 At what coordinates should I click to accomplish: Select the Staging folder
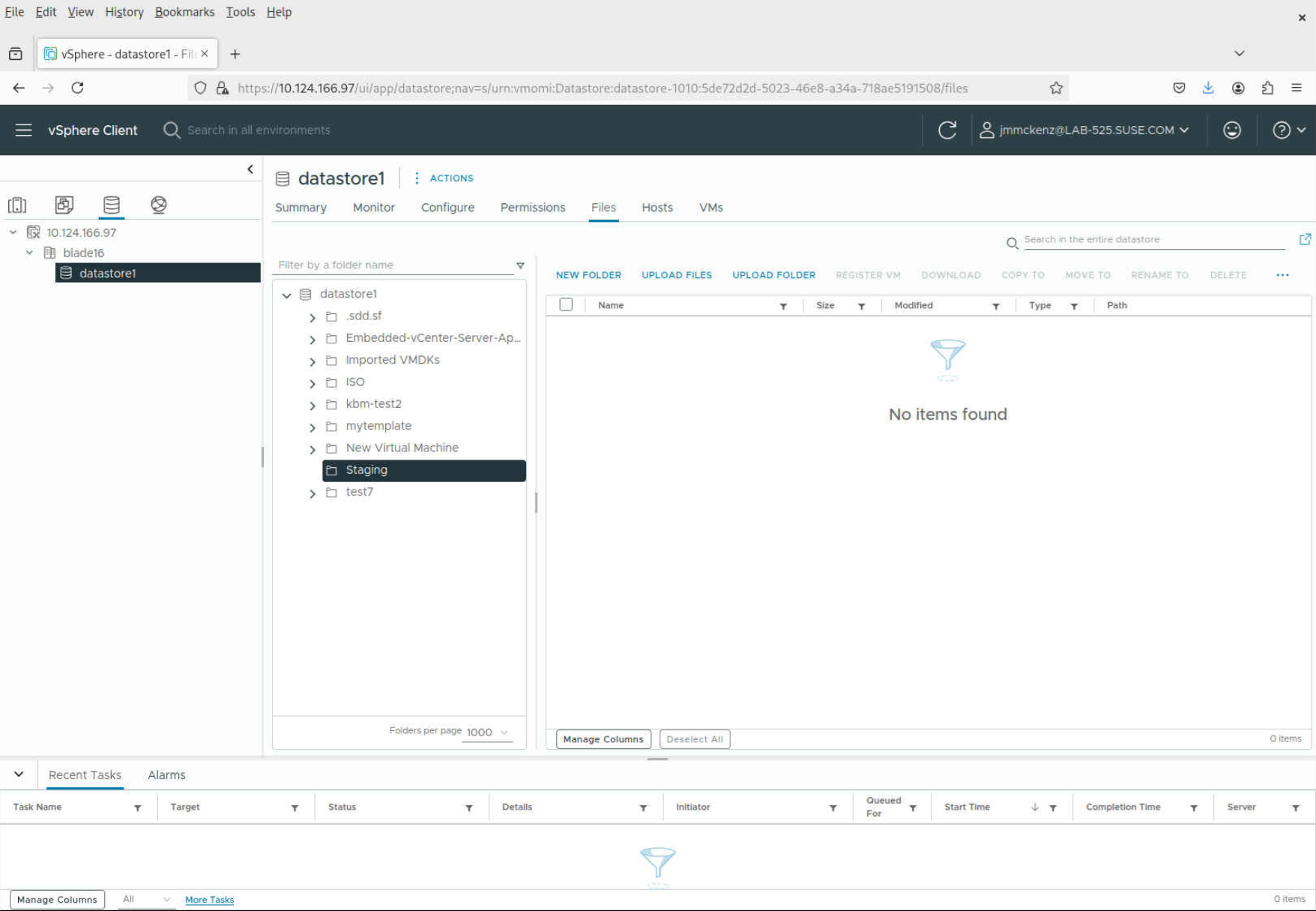pyautogui.click(x=424, y=470)
